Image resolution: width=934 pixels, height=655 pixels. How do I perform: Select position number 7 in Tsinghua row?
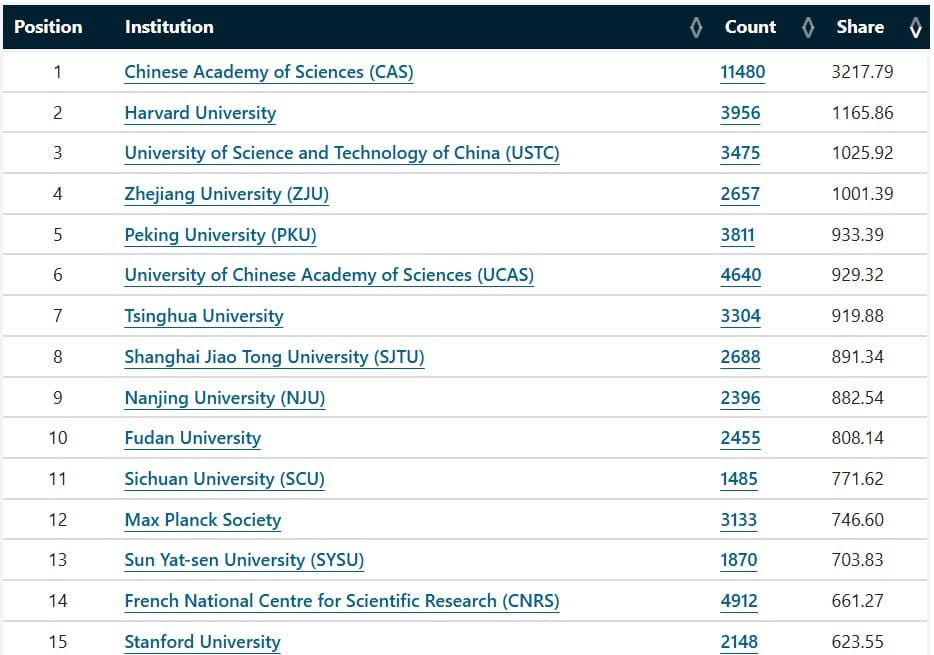(58, 316)
